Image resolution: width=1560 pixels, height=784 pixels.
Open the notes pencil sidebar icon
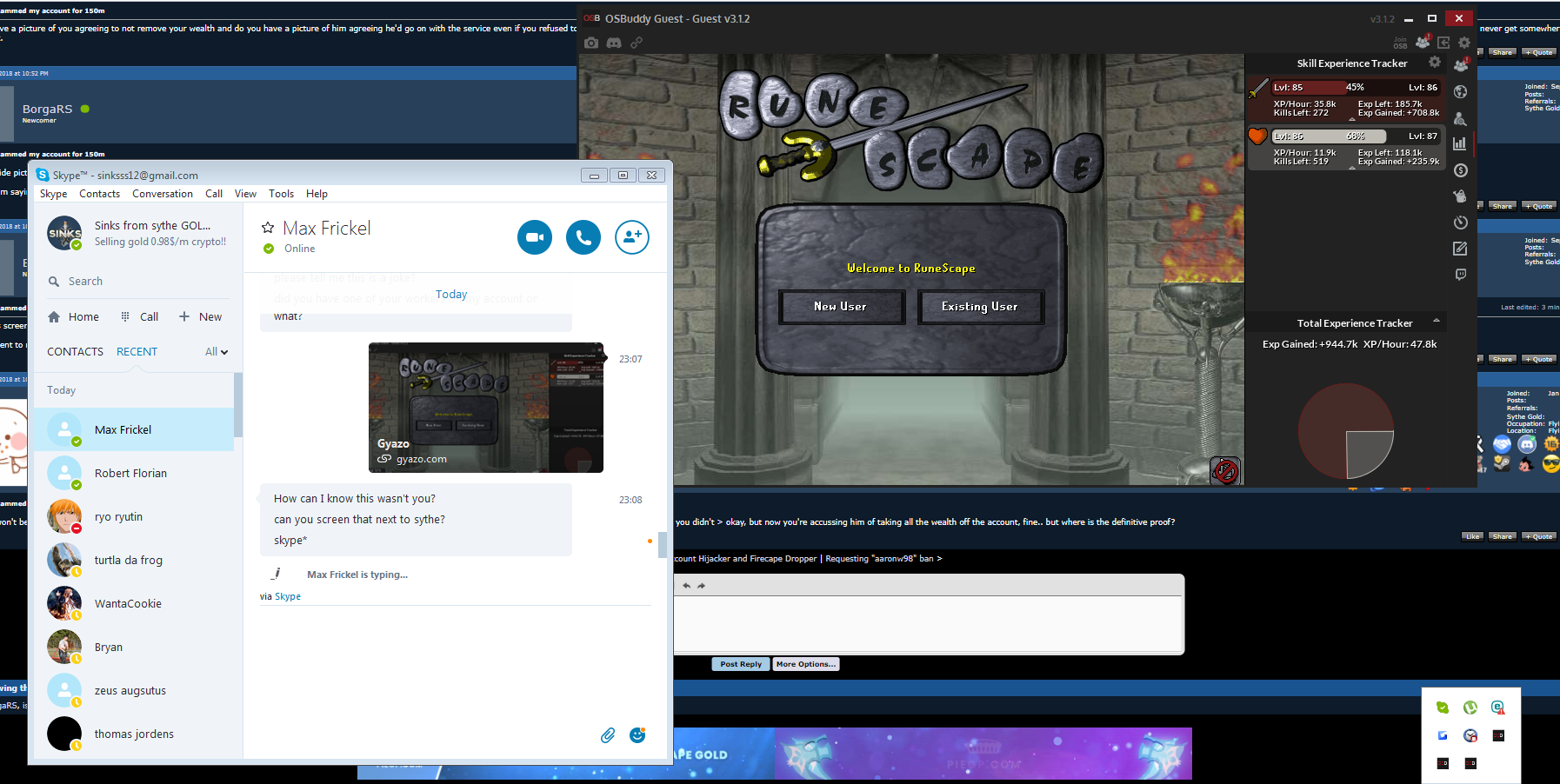click(1460, 249)
